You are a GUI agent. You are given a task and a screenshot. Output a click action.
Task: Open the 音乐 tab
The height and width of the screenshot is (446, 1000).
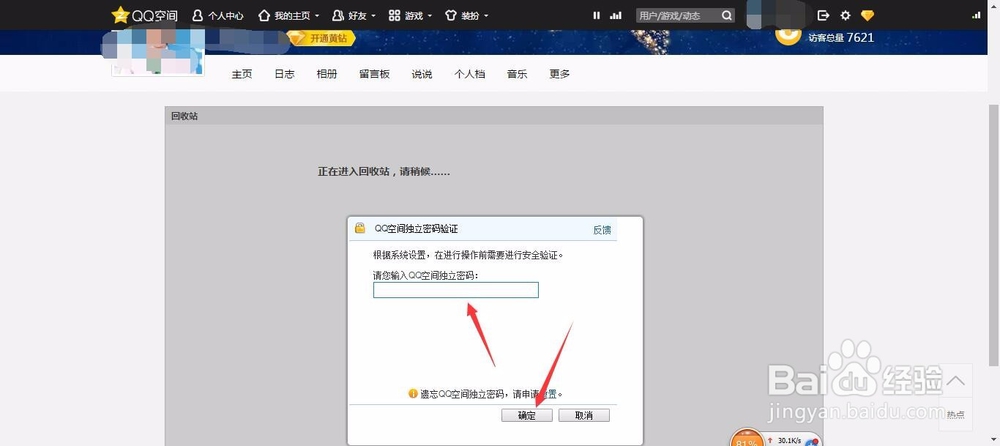(517, 74)
